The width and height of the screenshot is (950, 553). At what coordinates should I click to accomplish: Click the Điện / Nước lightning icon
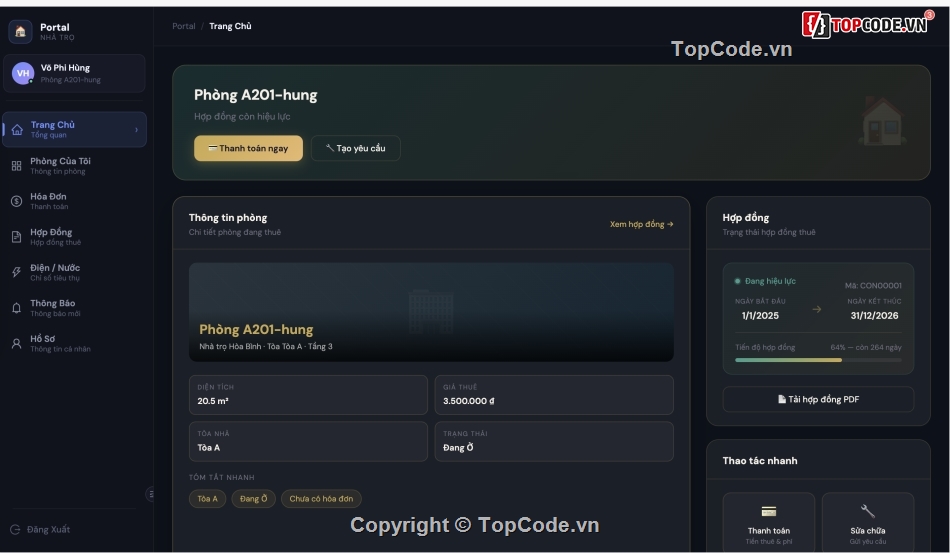point(16,272)
